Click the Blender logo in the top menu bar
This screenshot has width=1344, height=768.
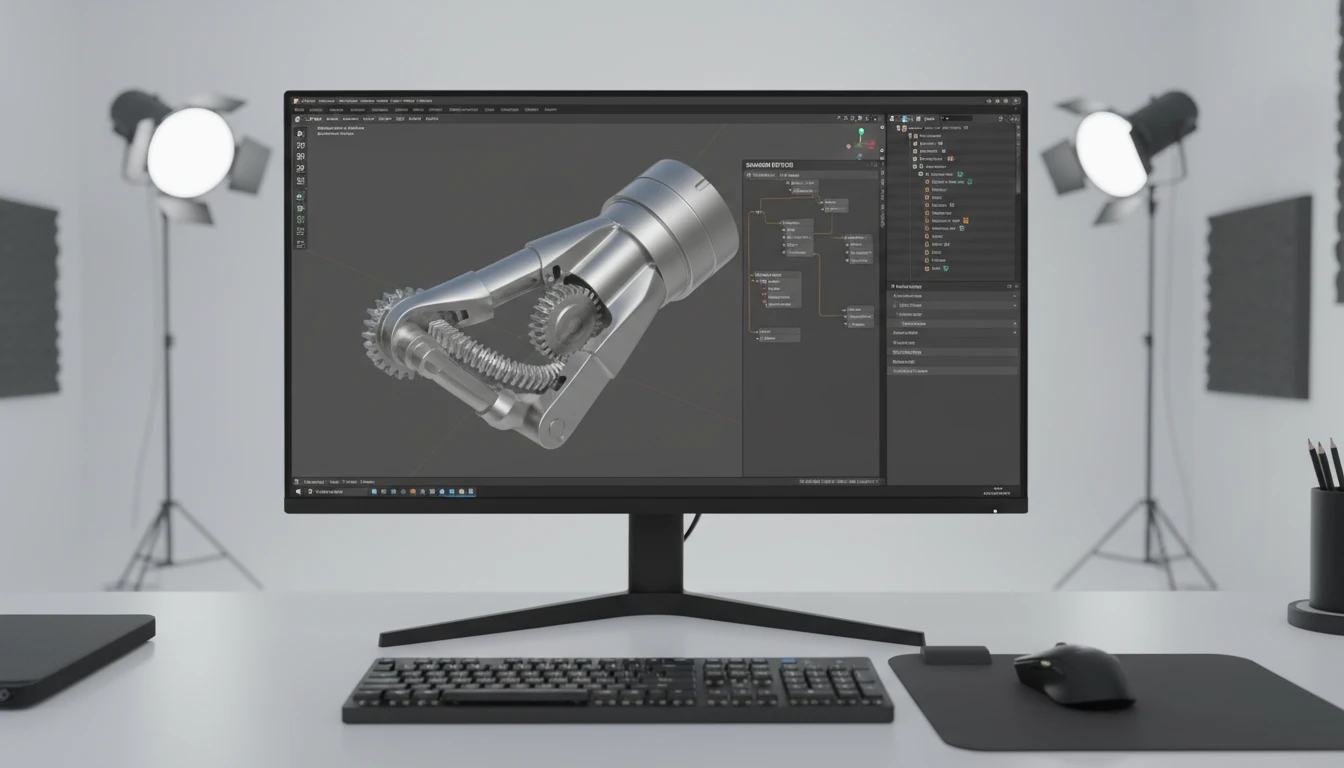click(x=296, y=101)
